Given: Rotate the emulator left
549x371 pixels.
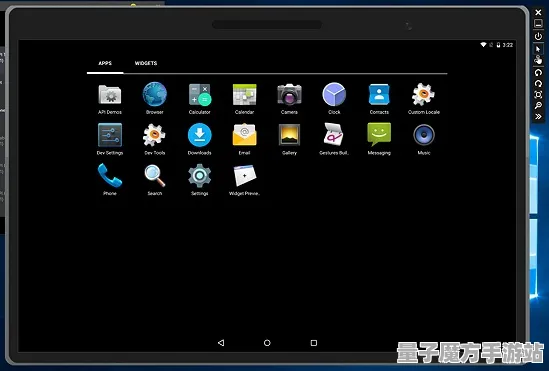Looking at the screenshot, I should (538, 72).
